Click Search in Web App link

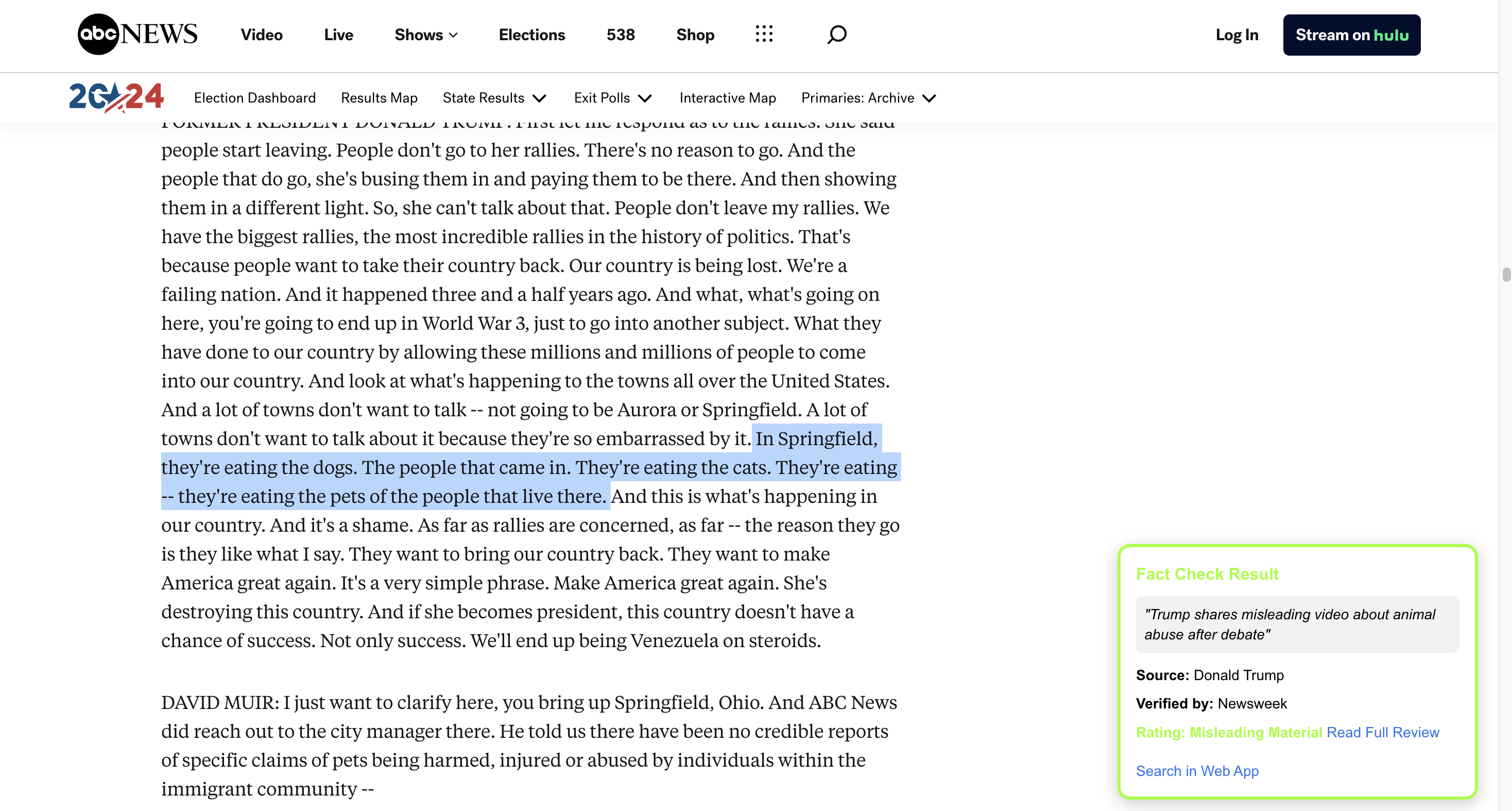[x=1197, y=770]
